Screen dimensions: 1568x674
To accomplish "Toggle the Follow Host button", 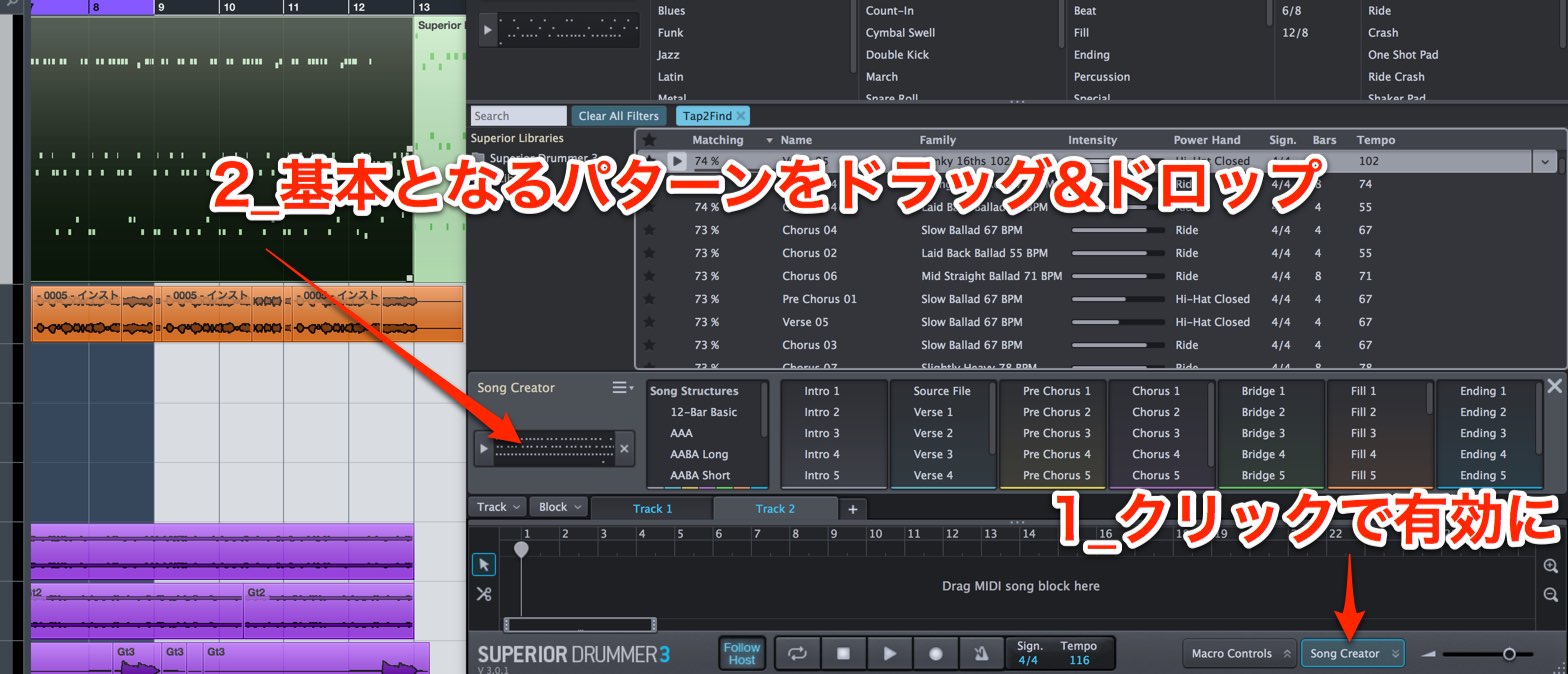I will tap(742, 654).
